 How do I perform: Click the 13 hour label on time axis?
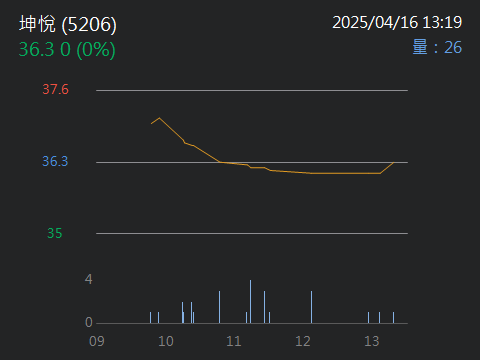[x=372, y=341]
